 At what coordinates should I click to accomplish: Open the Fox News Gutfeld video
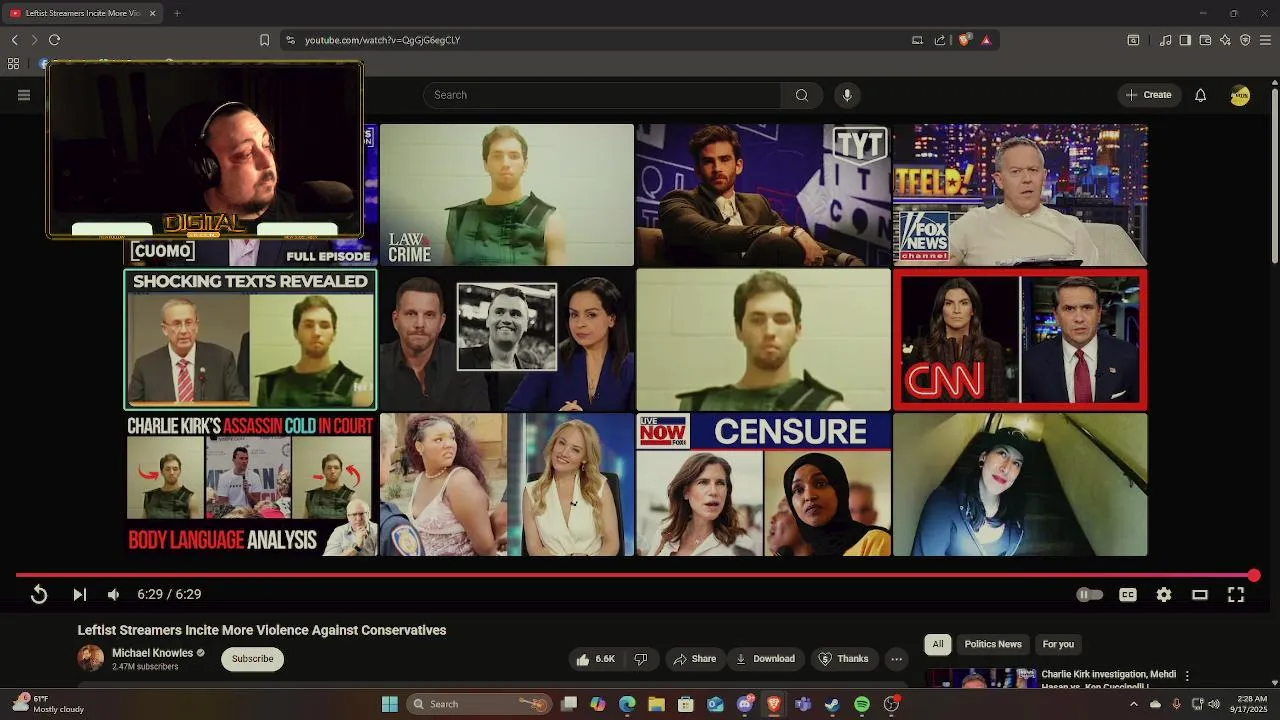click(1020, 195)
